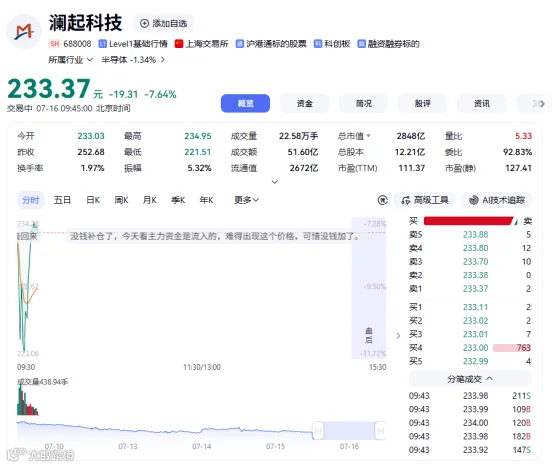
Task: Click the volume bars chart
Action: (28, 400)
